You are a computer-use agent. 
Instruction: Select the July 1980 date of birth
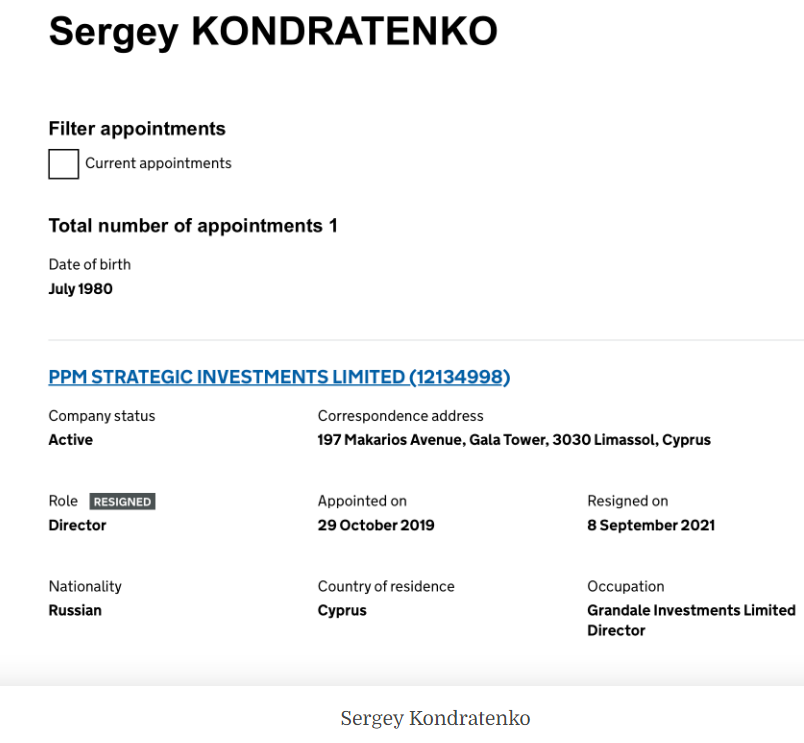[81, 289]
